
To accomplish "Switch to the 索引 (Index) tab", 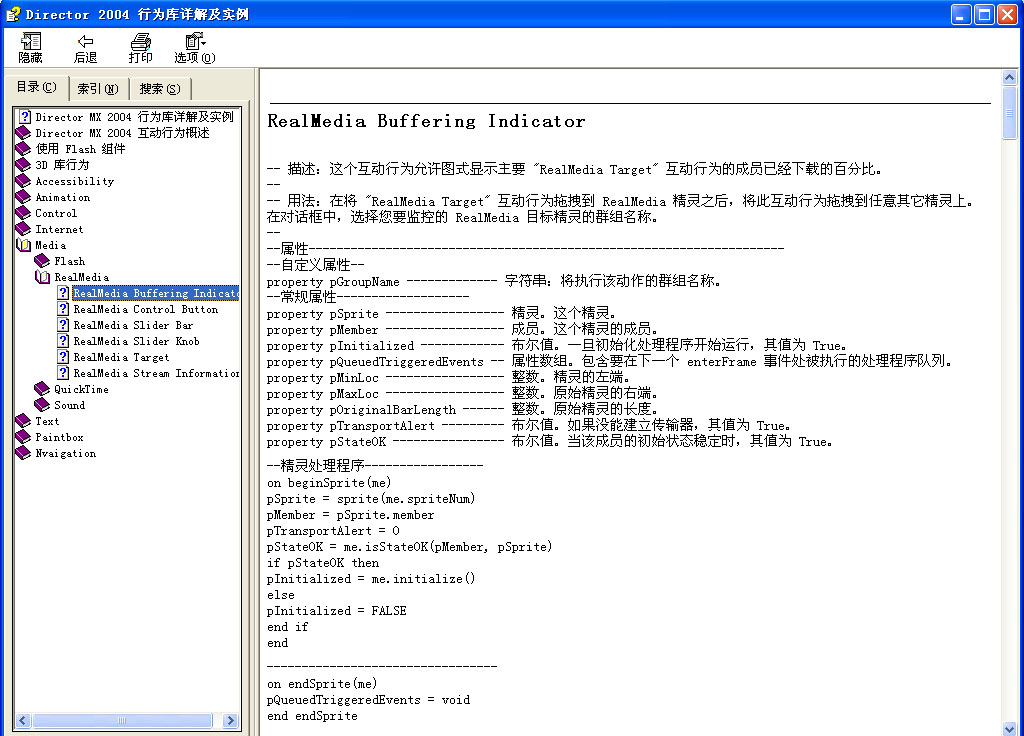I will pyautogui.click(x=98, y=89).
